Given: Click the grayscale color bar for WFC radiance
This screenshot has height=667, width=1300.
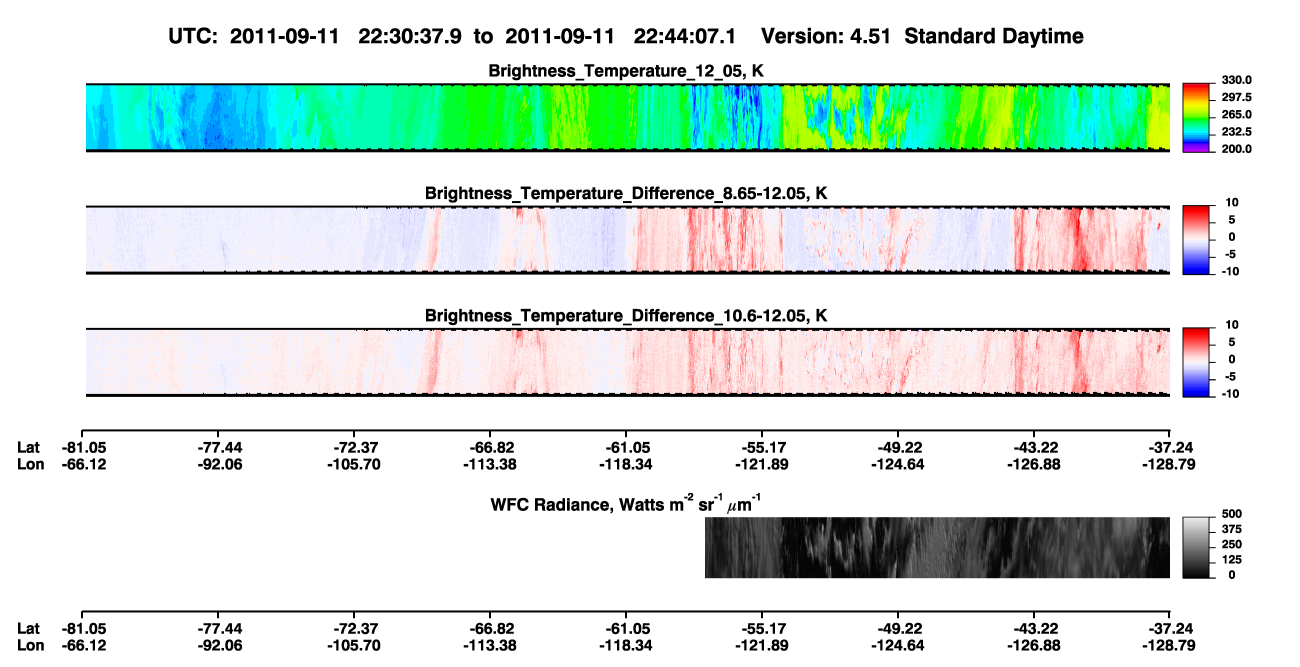Looking at the screenshot, I should (x=1196, y=547).
